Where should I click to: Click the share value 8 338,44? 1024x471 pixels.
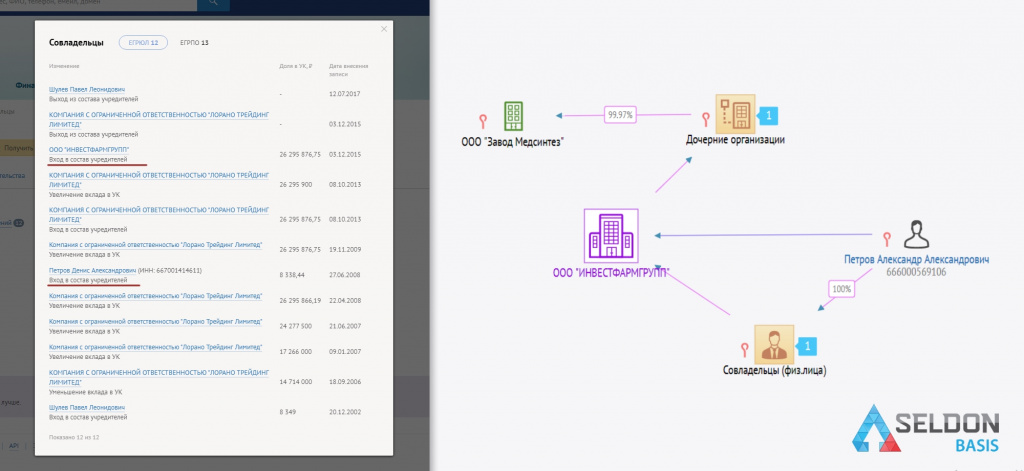click(x=291, y=275)
